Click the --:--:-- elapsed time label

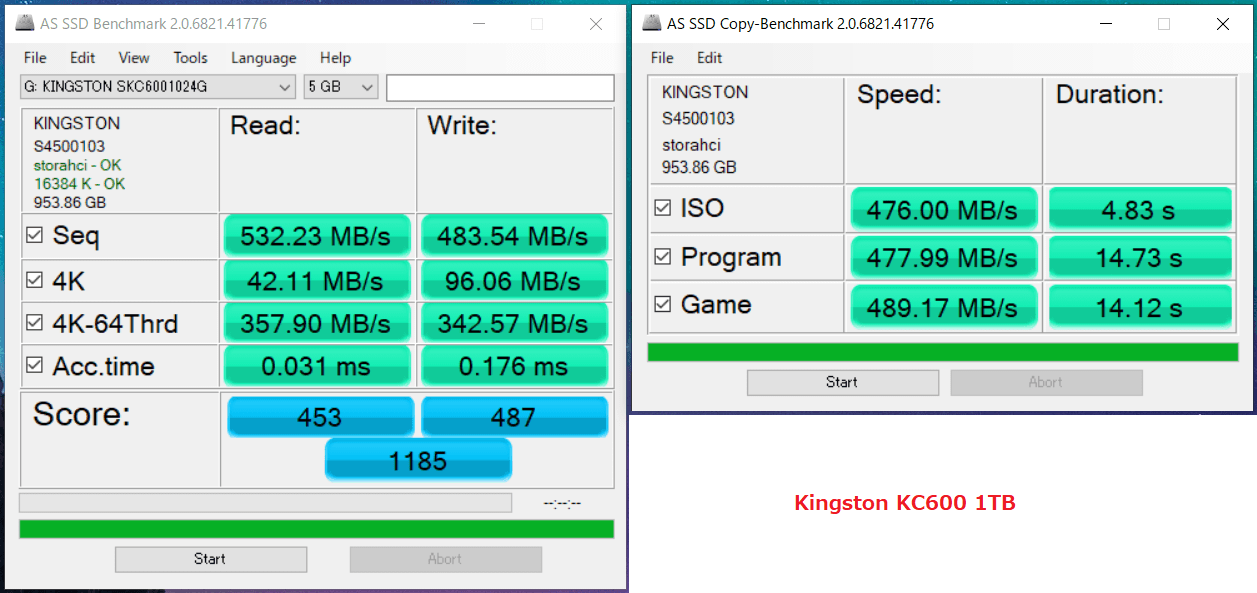pos(562,503)
